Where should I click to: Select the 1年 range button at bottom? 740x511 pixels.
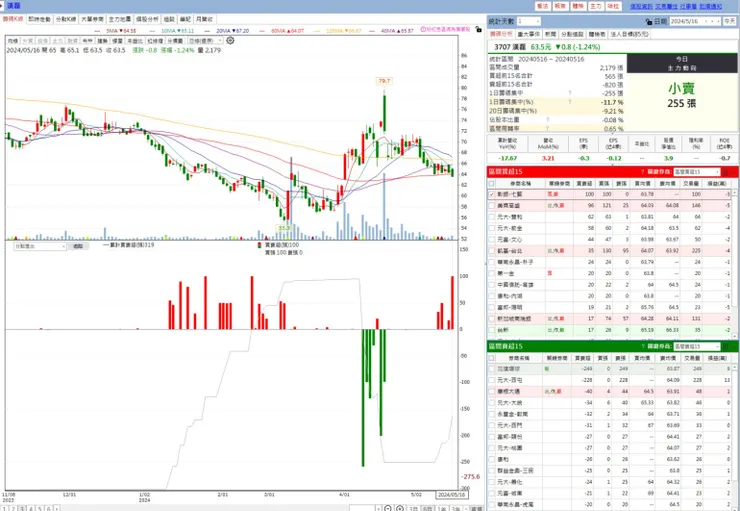[x=442, y=509]
